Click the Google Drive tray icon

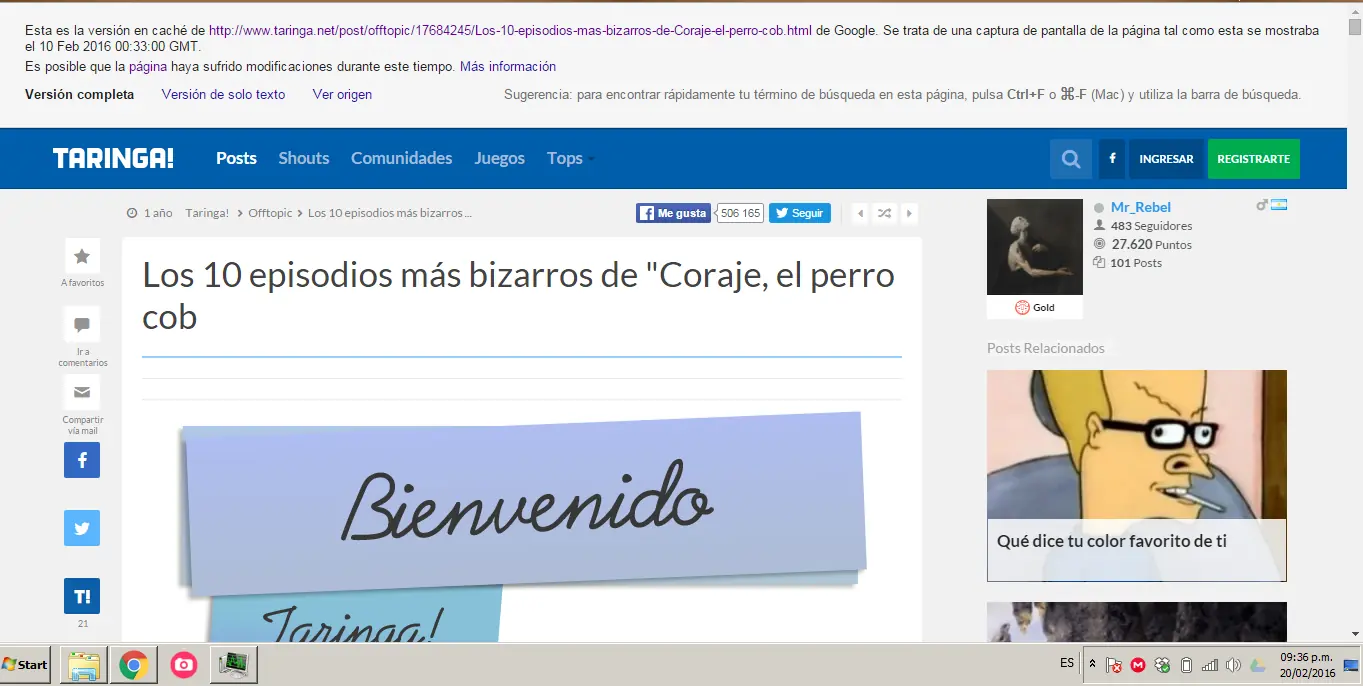coord(1257,664)
